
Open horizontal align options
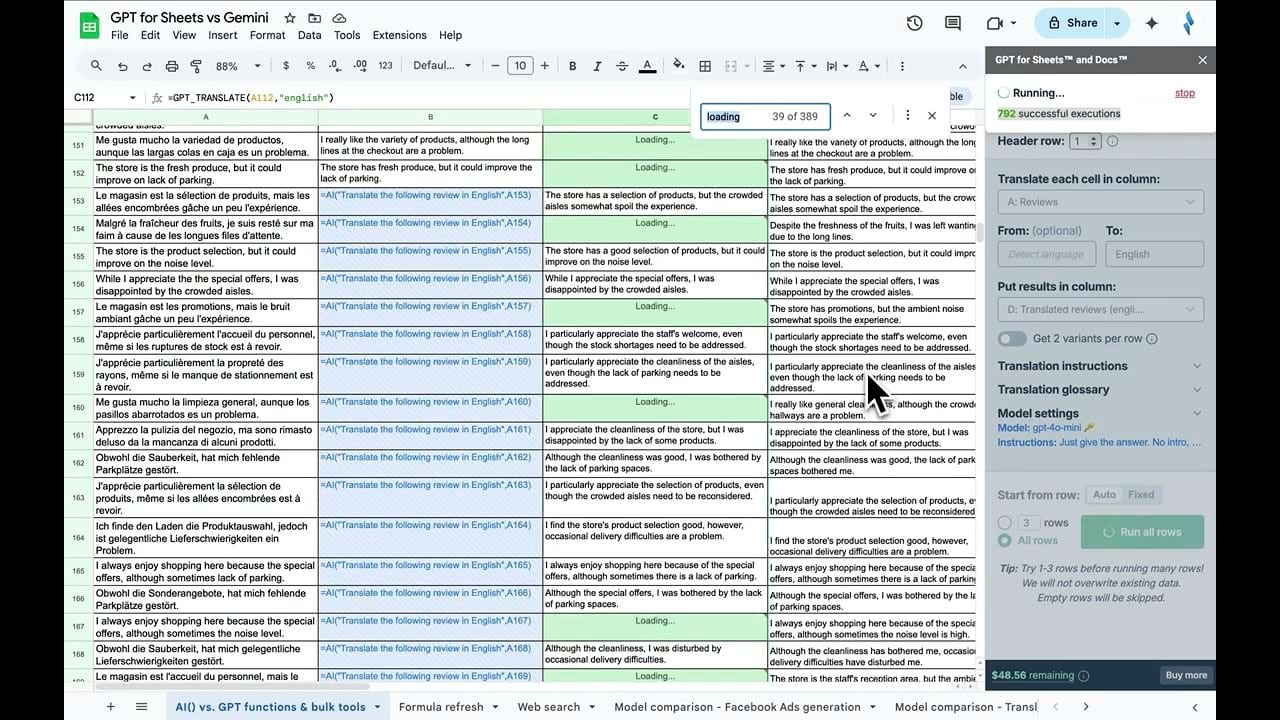pos(772,66)
